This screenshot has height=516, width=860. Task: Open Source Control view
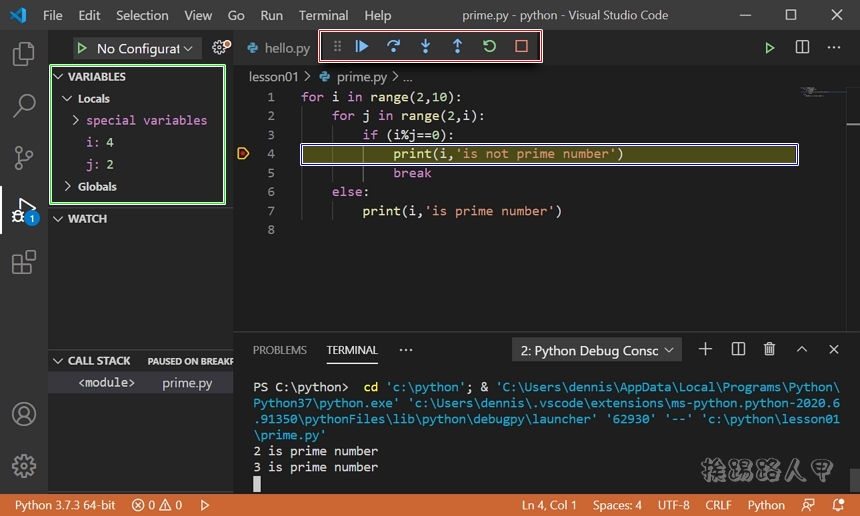point(23,158)
